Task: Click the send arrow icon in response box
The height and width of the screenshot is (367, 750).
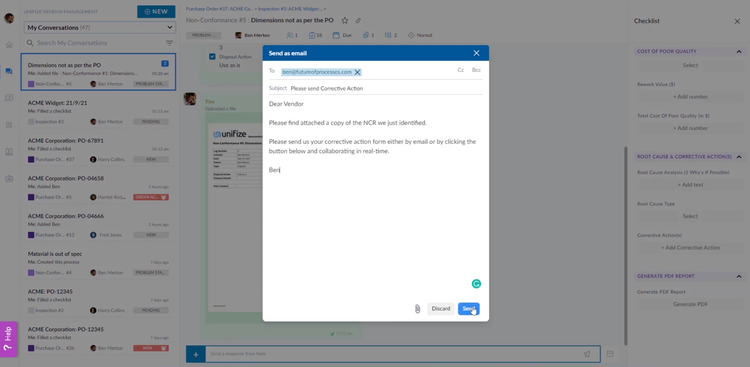Action: coord(587,354)
